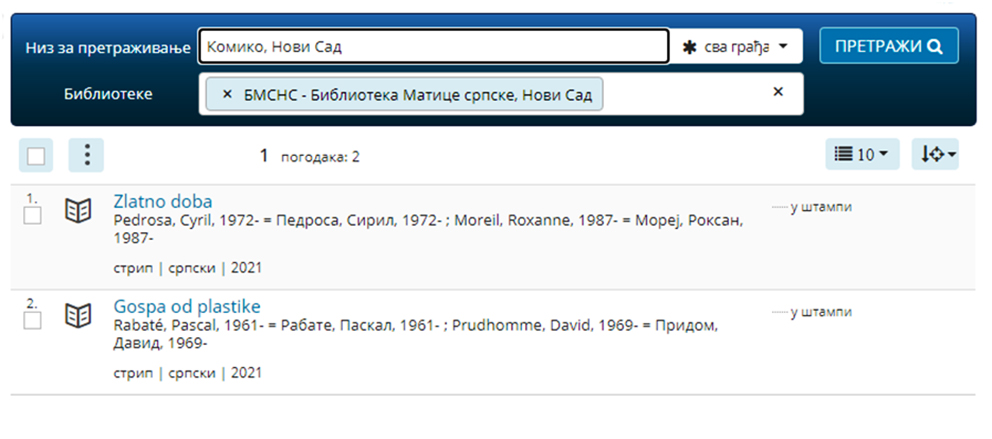Click у штампи status for Zlatno doba
This screenshot has width=992, height=439.
point(821,207)
